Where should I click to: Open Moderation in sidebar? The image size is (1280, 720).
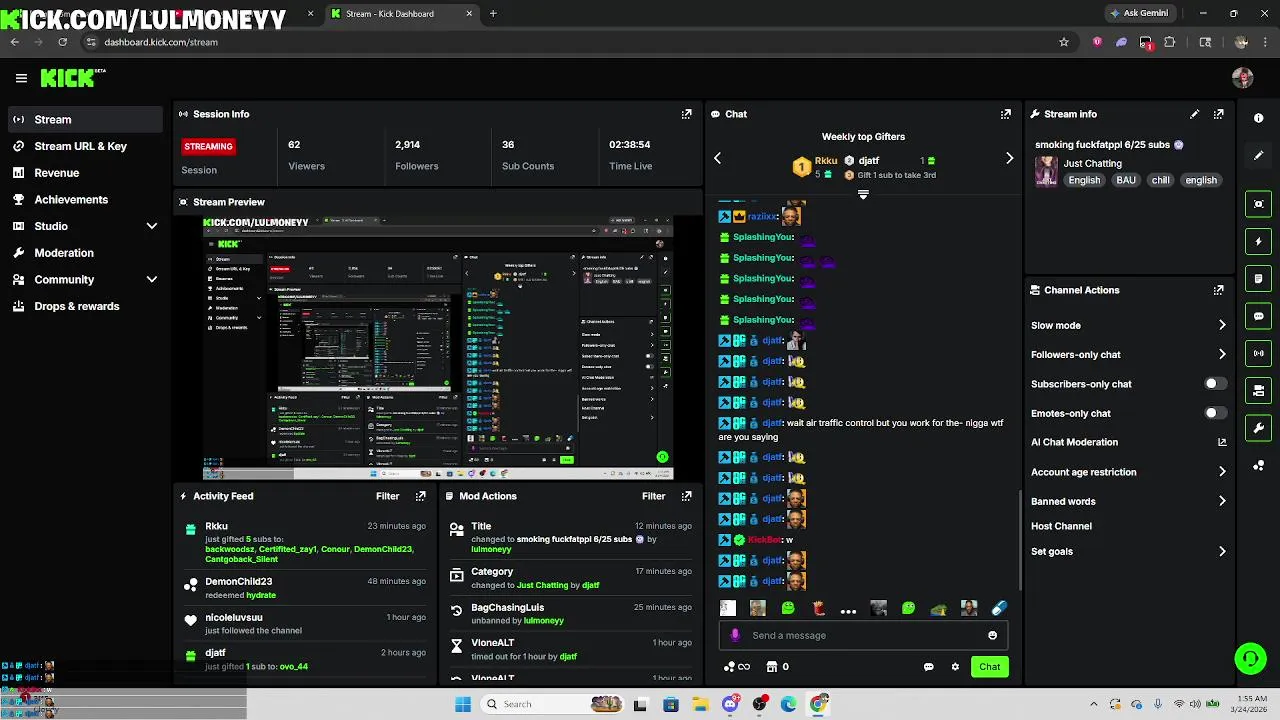85,253
